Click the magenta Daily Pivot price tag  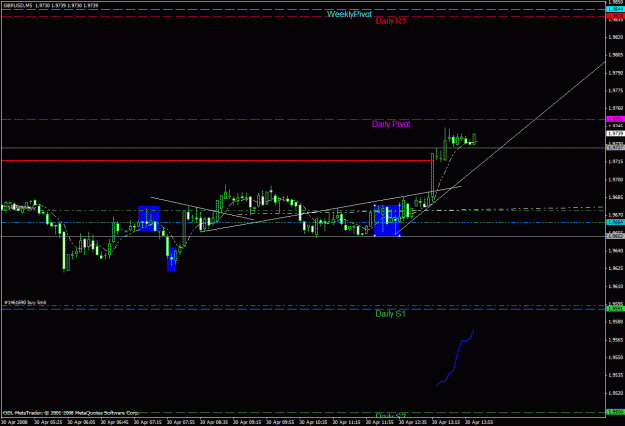coord(615,119)
